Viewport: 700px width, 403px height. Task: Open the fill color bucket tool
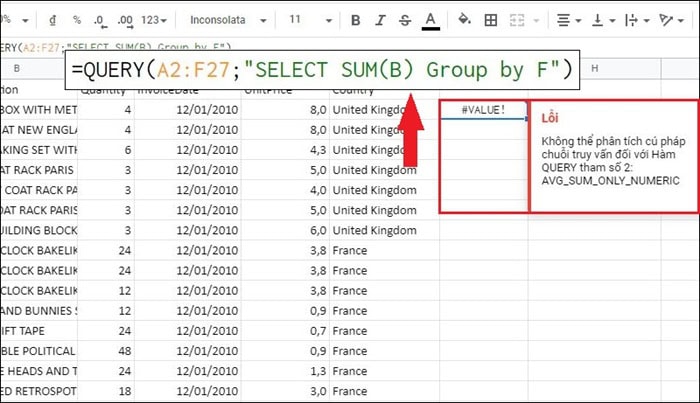pos(464,20)
